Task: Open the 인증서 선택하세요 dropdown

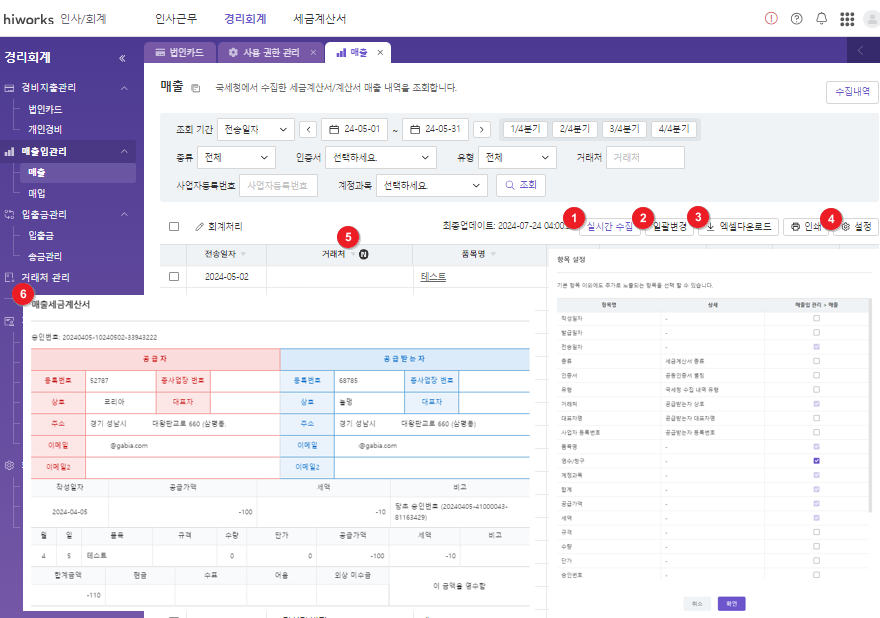Action: (381, 158)
